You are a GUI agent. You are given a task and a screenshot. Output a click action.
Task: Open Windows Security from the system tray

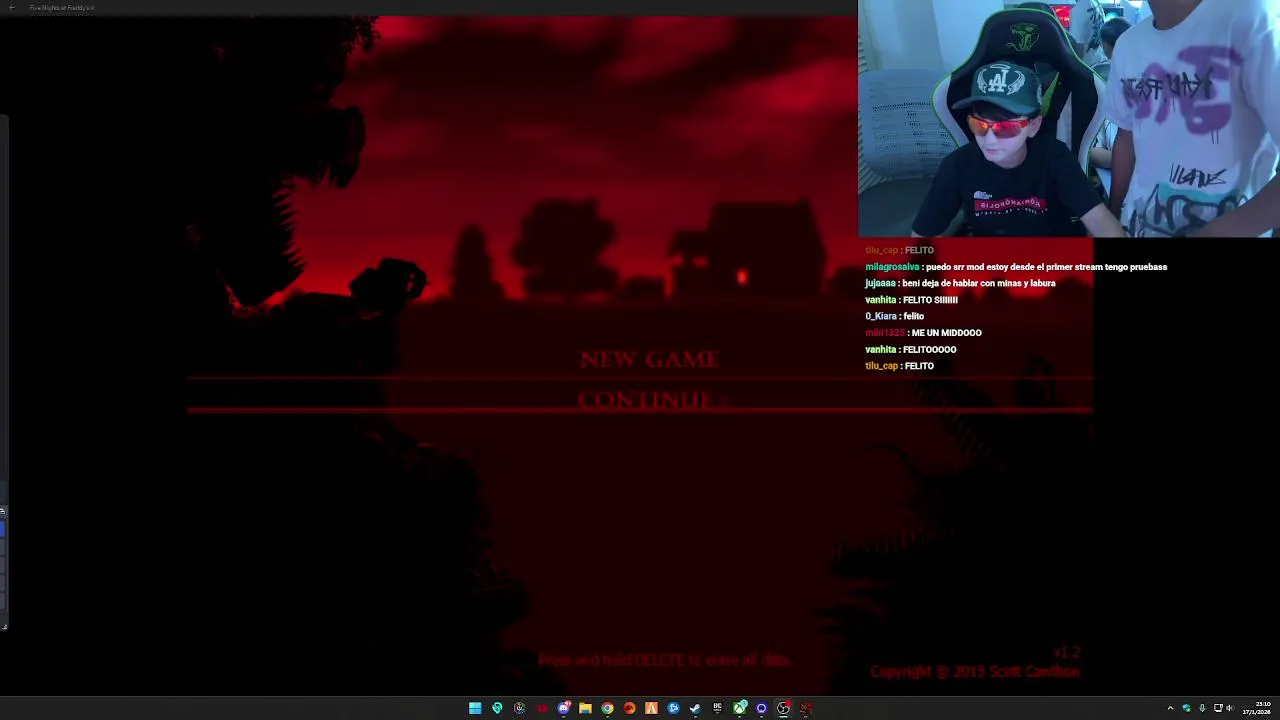click(1186, 708)
